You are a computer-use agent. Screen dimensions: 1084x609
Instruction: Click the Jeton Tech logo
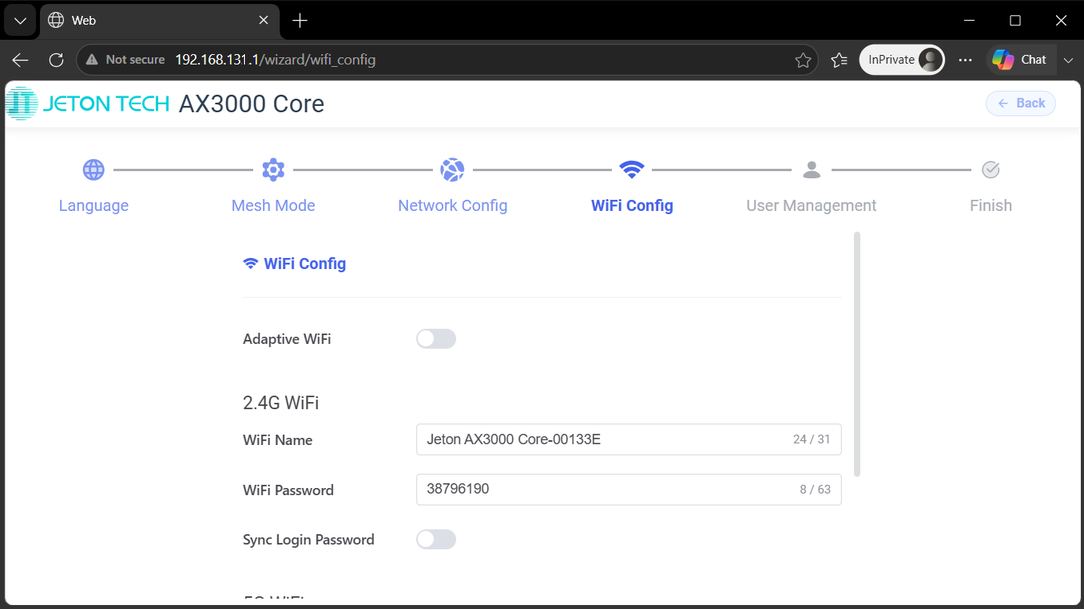88,104
